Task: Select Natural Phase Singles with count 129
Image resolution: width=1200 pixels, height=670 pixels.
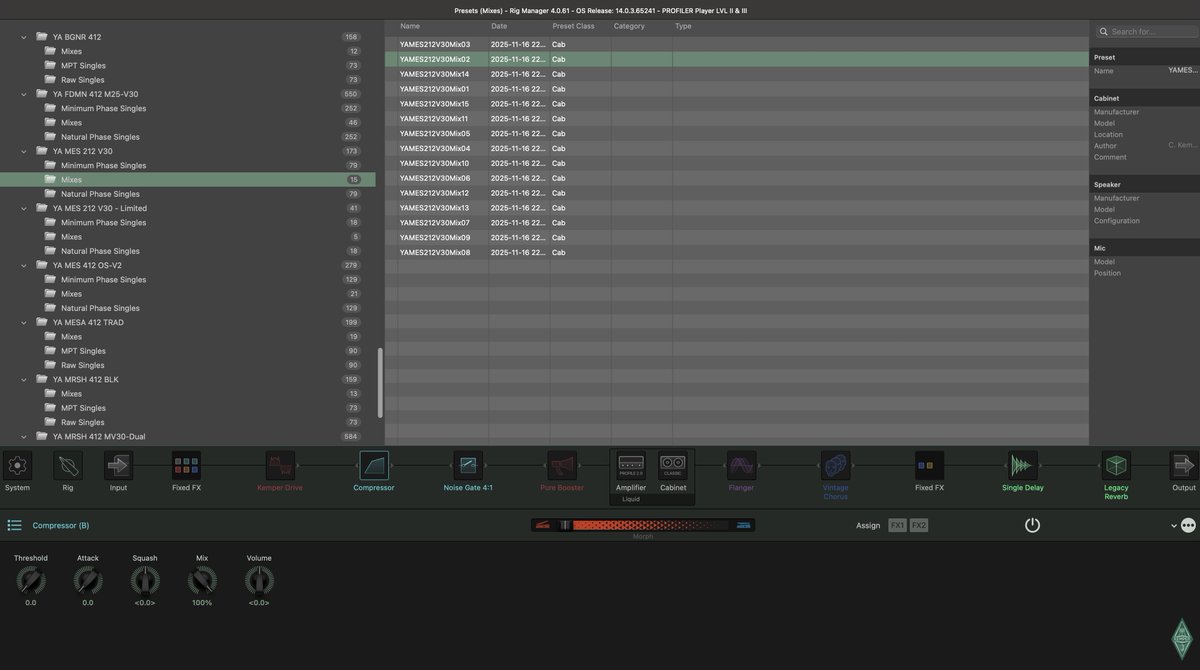Action: [x=188, y=308]
